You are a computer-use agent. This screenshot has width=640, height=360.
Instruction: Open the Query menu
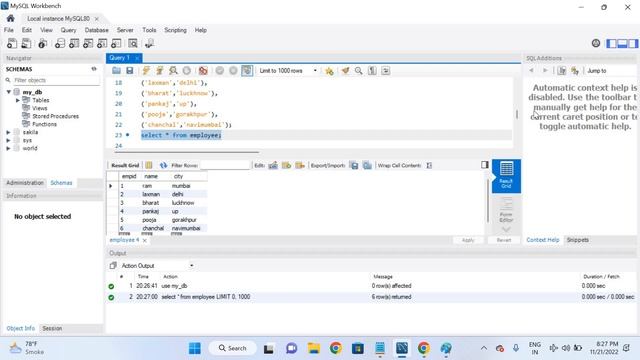pyautogui.click(x=68, y=30)
